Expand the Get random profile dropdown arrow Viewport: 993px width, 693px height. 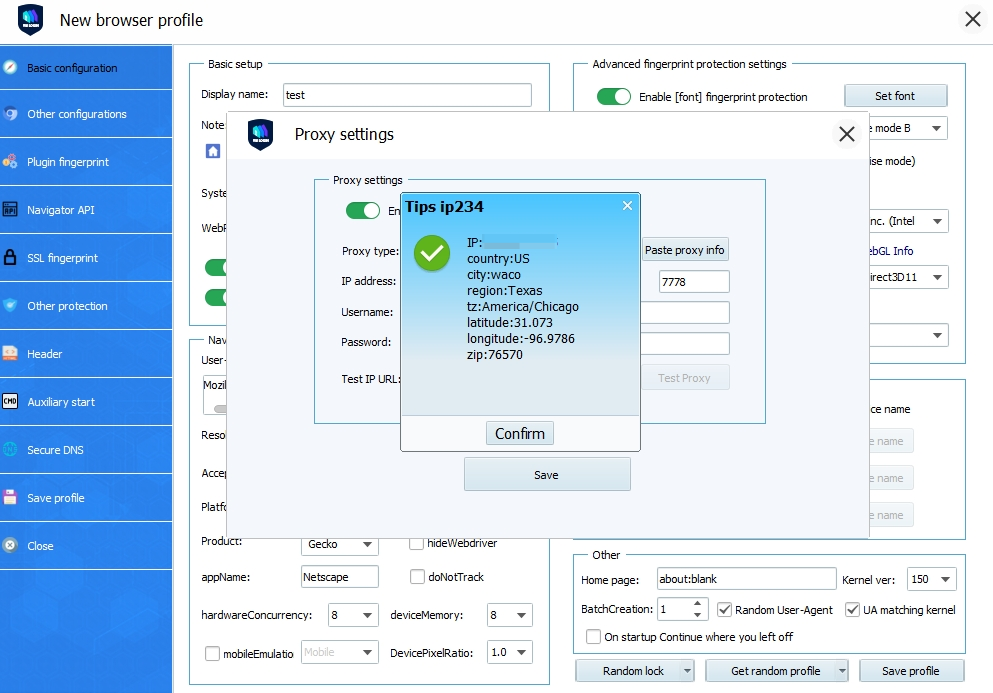[842, 671]
